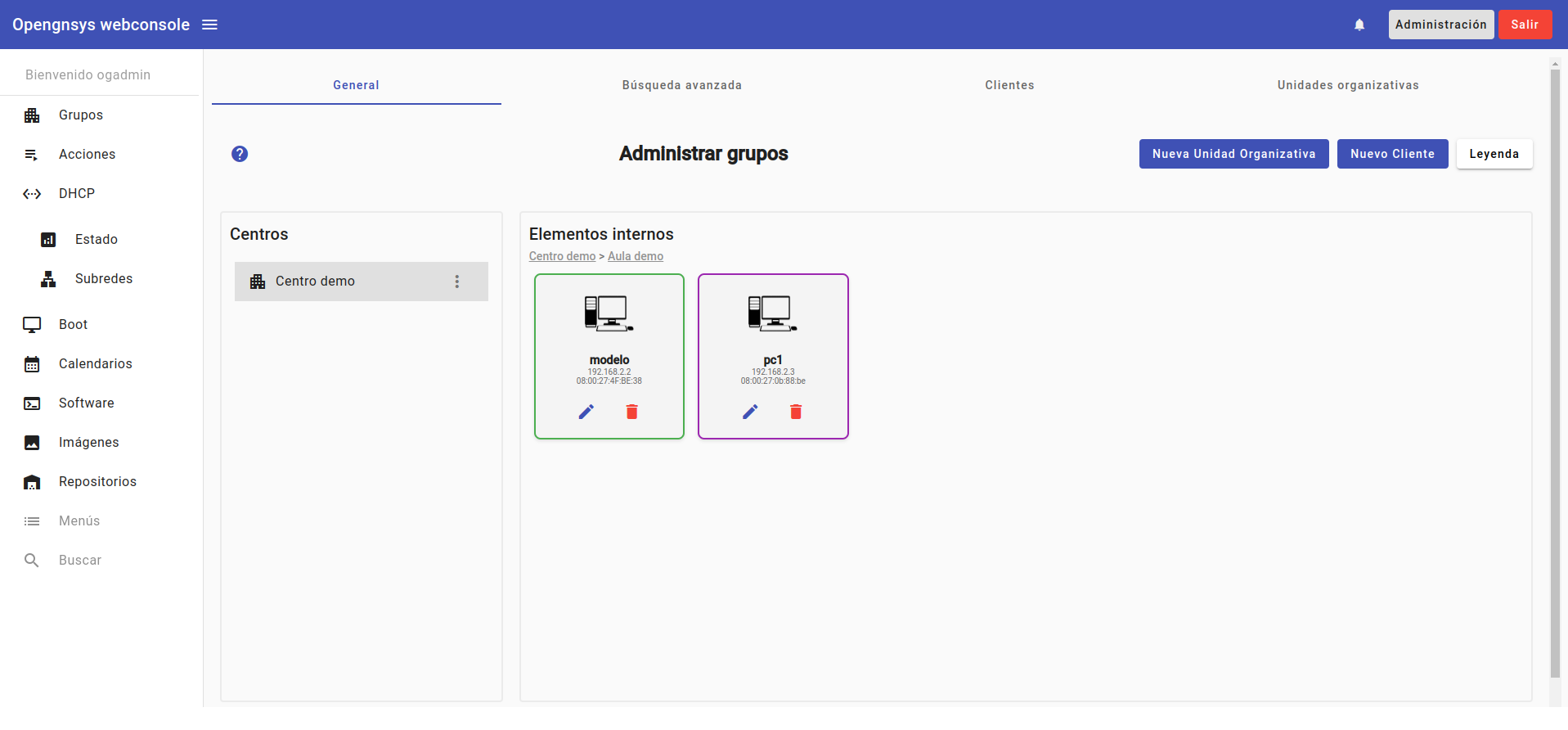Edit the pc1 client with pencil icon
1568x730 pixels.
click(x=750, y=412)
